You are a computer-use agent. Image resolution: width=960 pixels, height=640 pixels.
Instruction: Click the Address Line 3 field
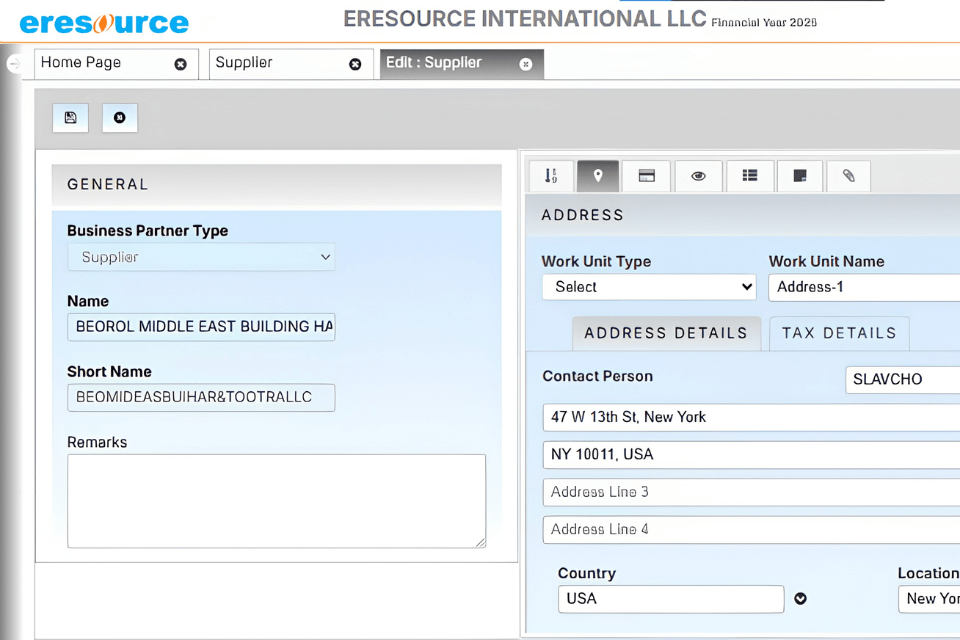pos(751,492)
